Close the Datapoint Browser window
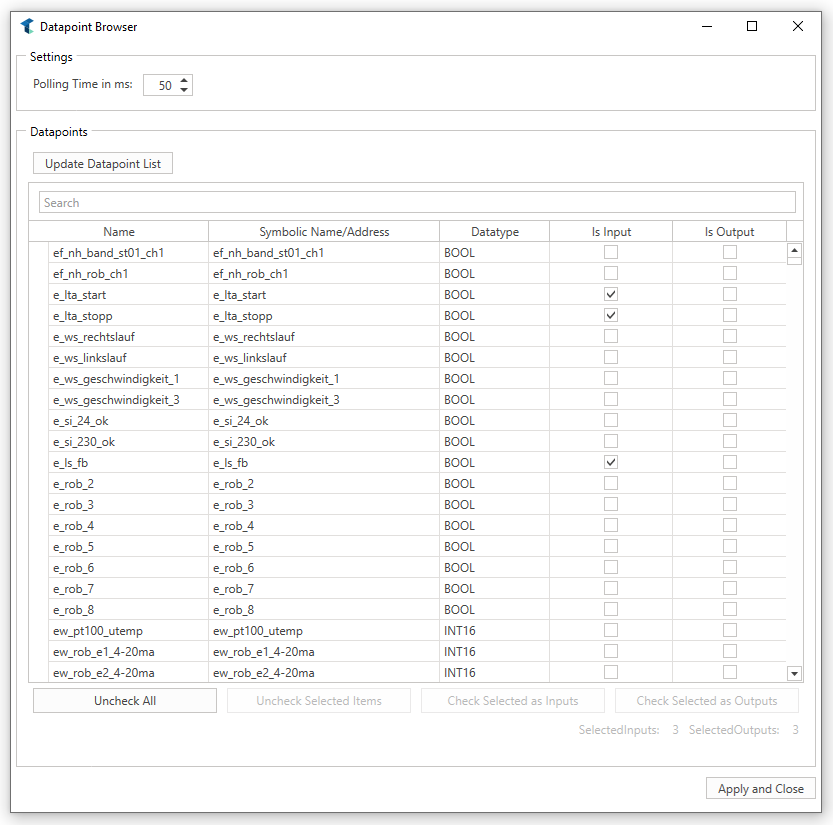The width and height of the screenshot is (833, 825). pyautogui.click(x=797, y=26)
